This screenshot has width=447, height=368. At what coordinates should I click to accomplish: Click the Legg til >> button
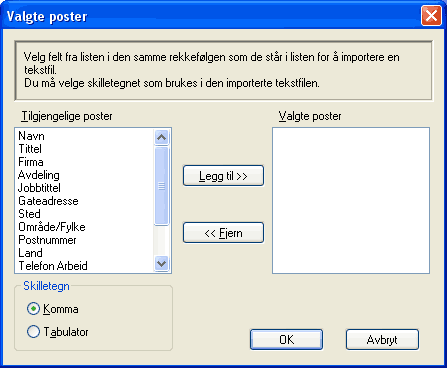pyautogui.click(x=223, y=176)
